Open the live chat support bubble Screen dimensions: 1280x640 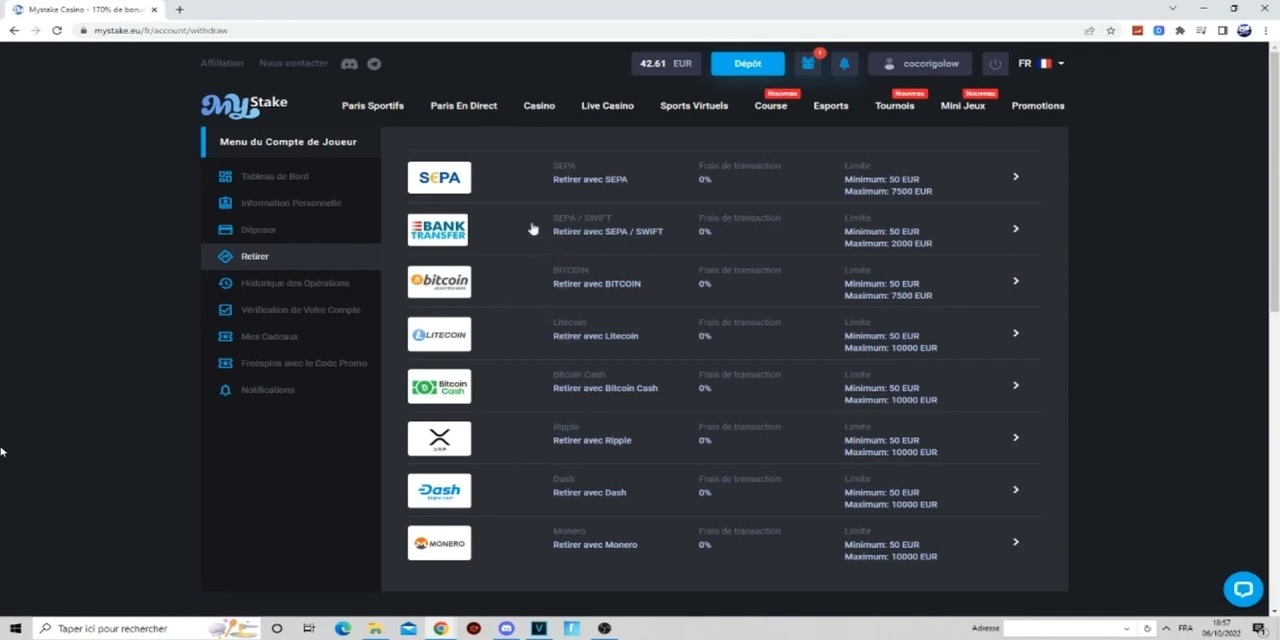click(x=1243, y=589)
